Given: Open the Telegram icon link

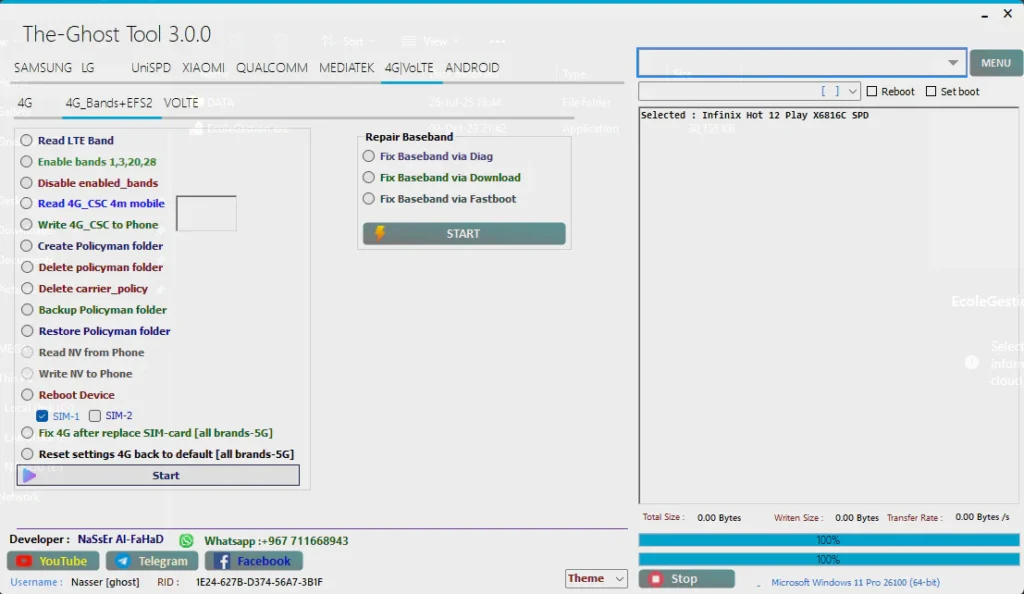Looking at the screenshot, I should click(123, 561).
